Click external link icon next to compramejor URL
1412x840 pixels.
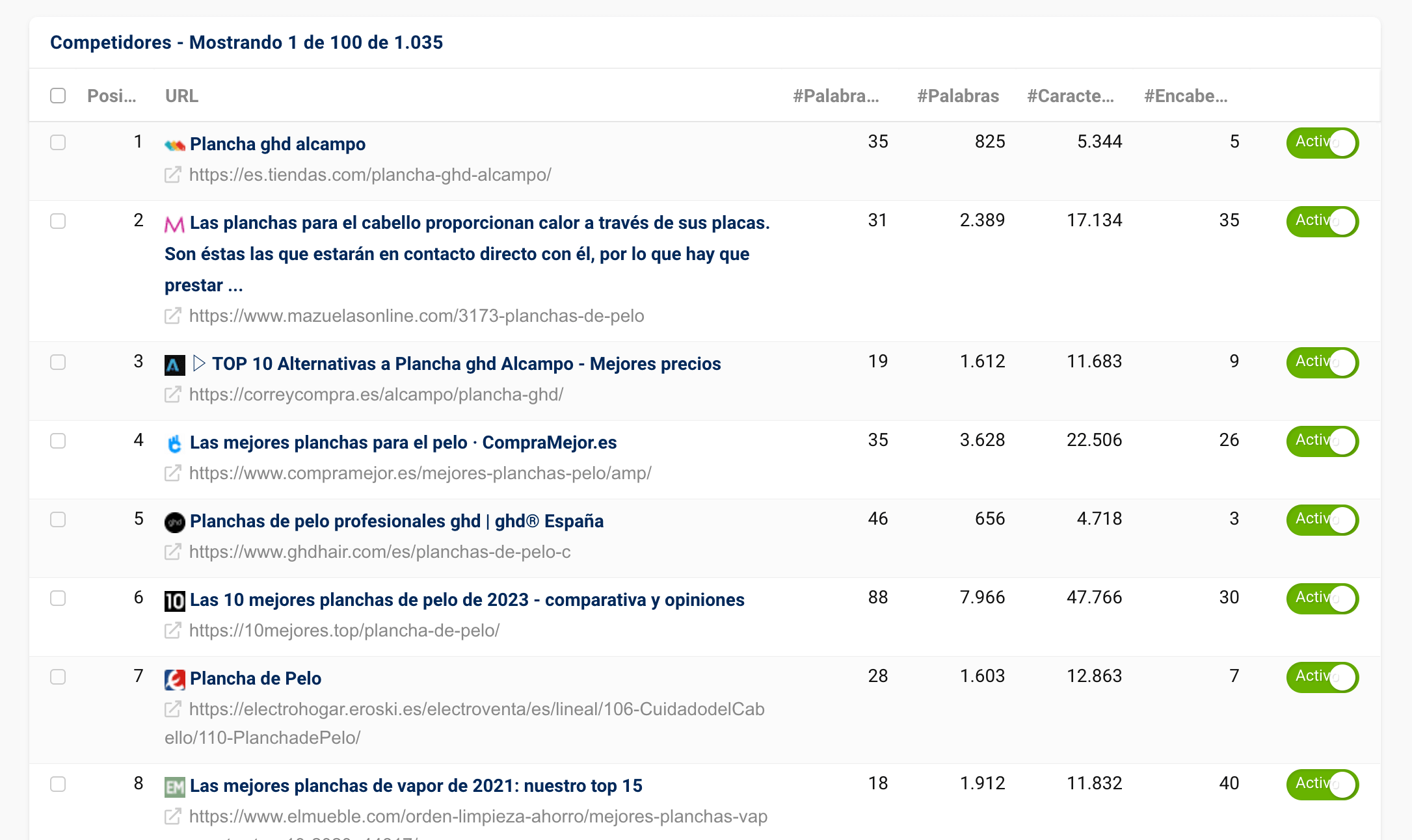tap(172, 473)
